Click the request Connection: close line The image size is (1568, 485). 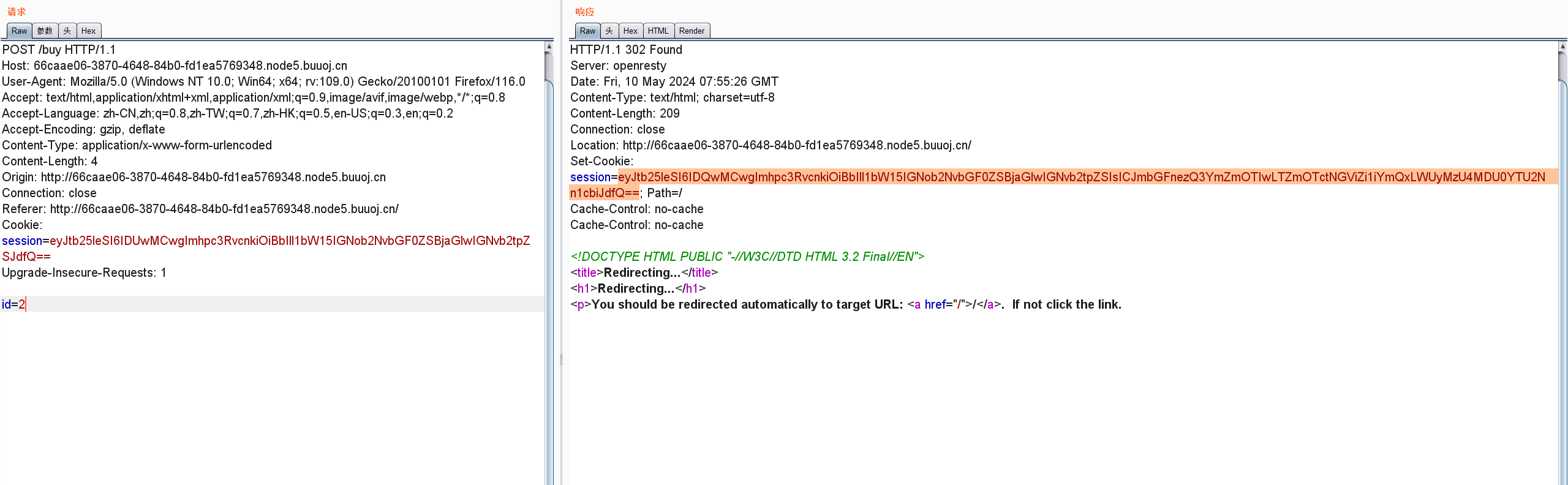(49, 193)
